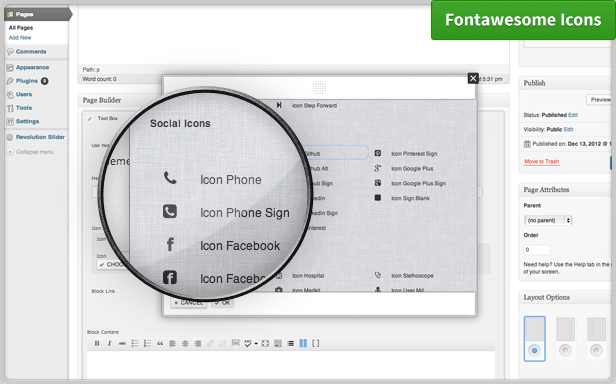This screenshot has height=384, width=616.
Task: Click Move to Trash link
Action: (x=541, y=162)
